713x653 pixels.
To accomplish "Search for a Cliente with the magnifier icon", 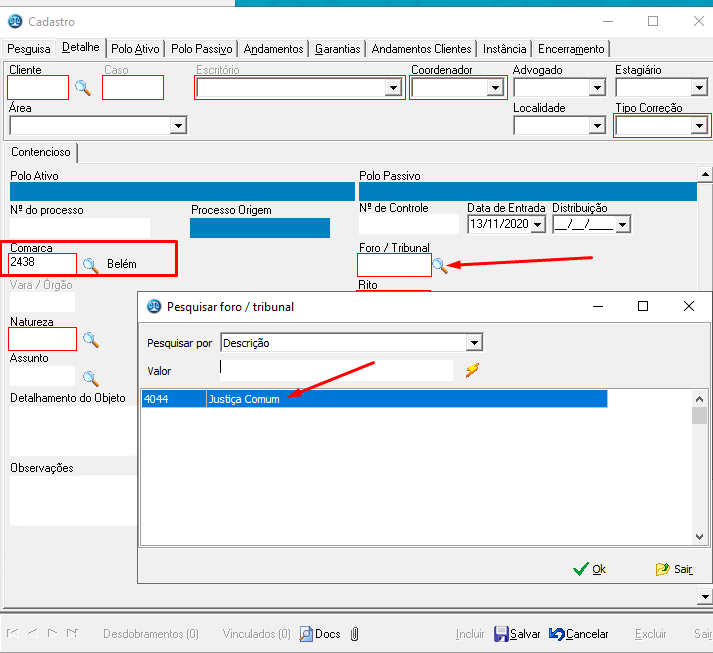I will pos(83,87).
